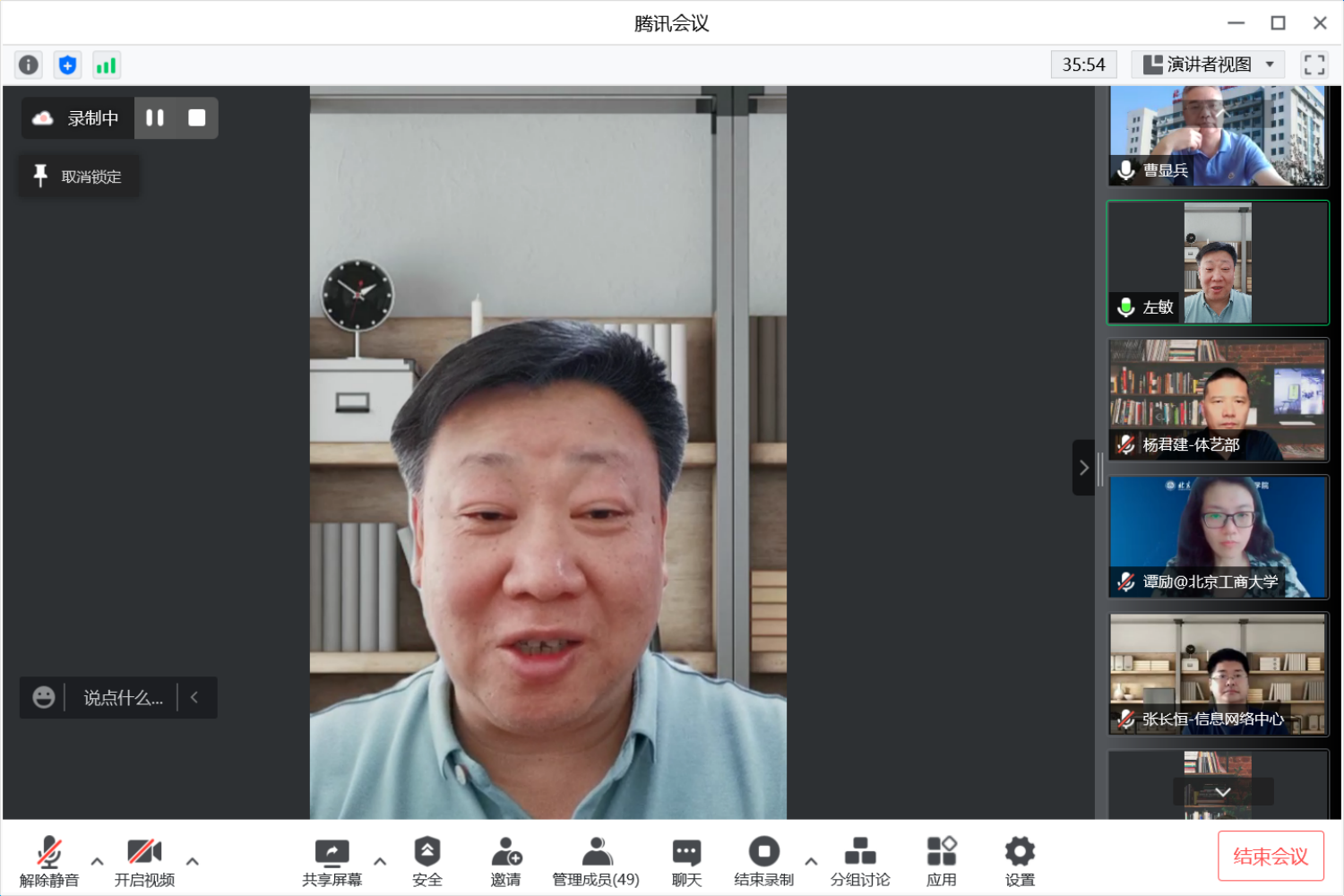
Task: Open the blue security shield icon
Action: tap(67, 65)
